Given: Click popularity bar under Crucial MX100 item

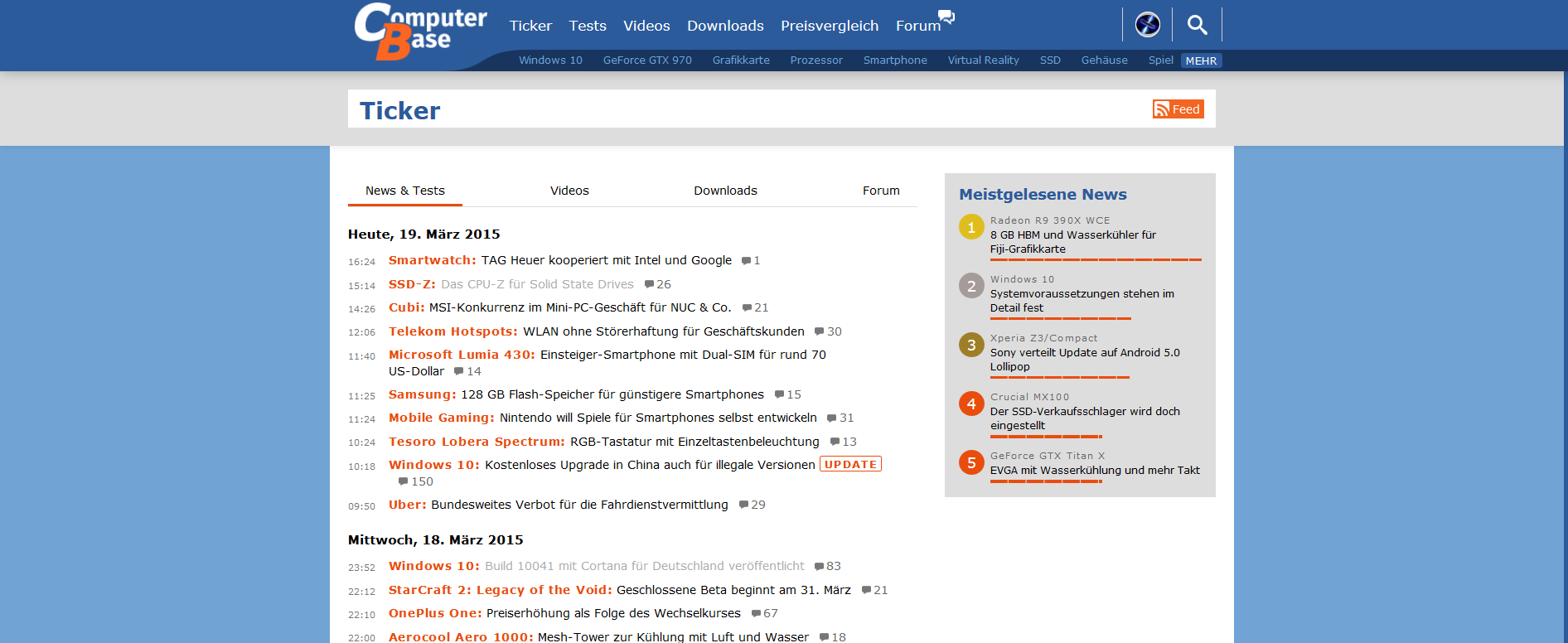Looking at the screenshot, I should 1046,436.
